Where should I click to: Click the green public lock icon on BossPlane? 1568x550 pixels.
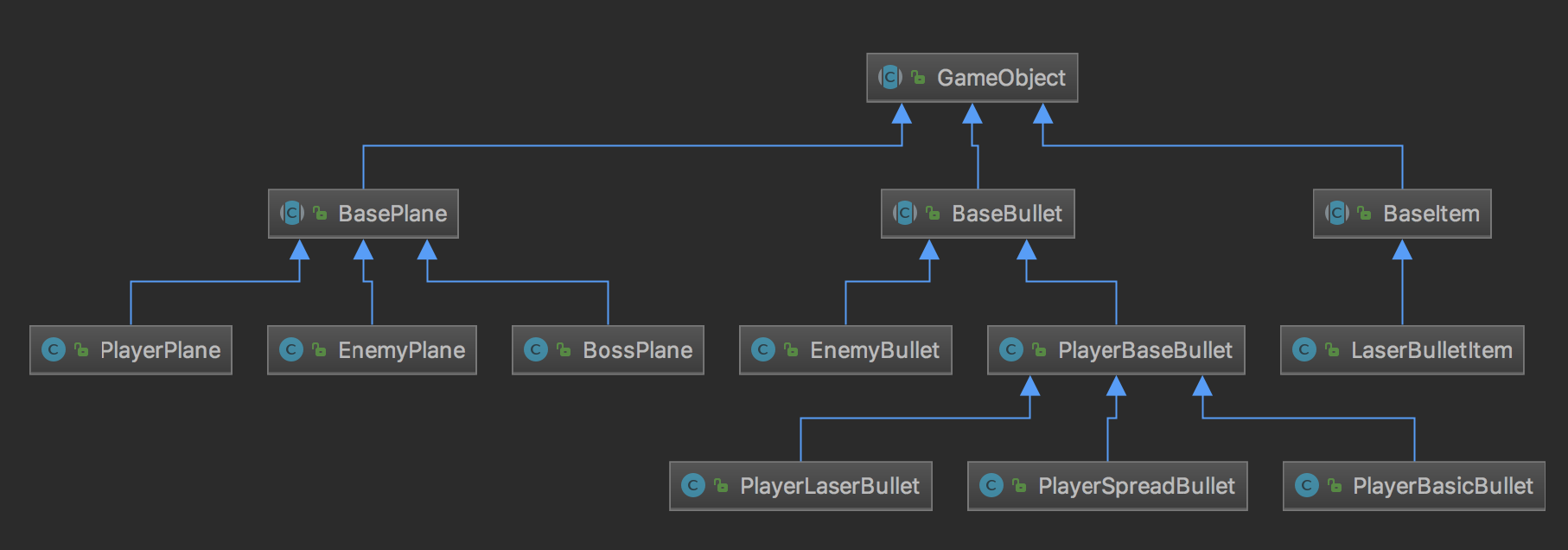click(564, 349)
